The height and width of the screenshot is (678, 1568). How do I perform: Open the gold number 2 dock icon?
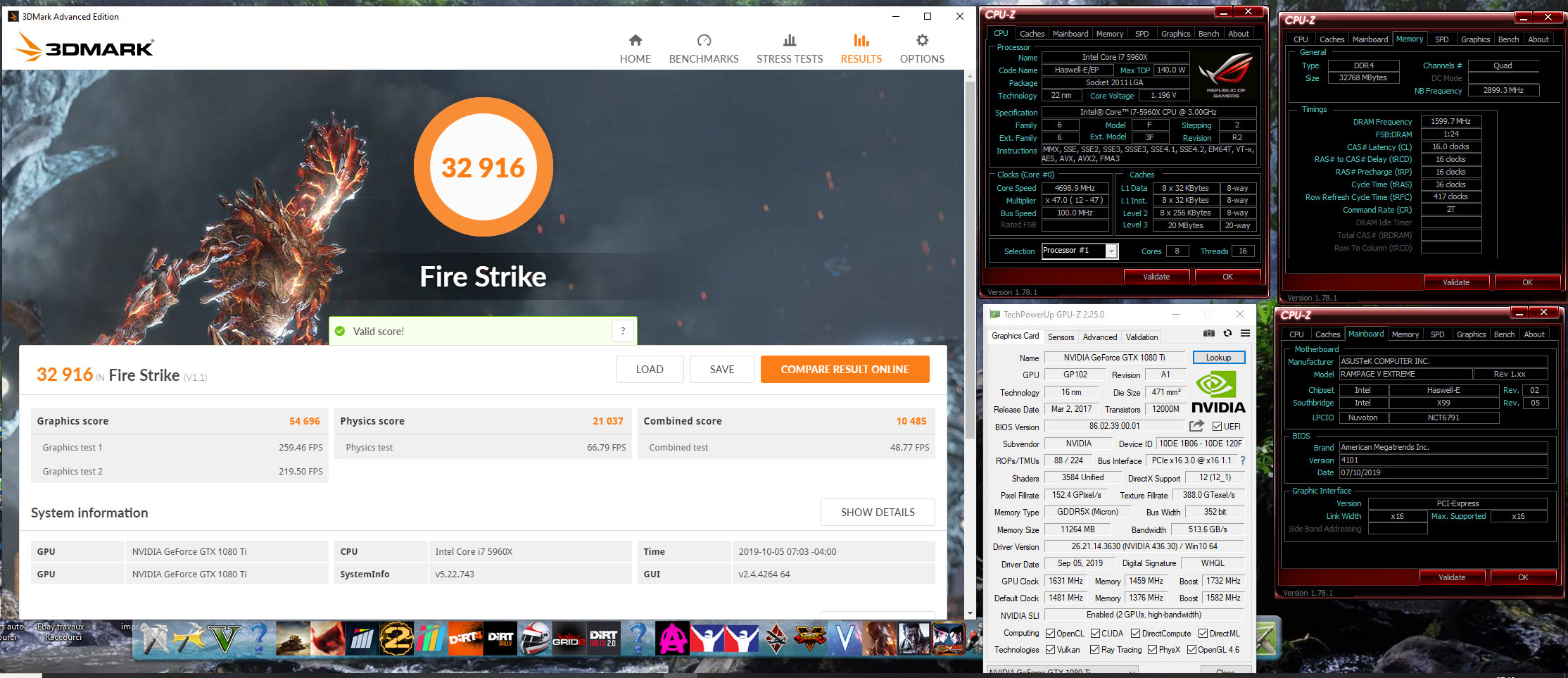(x=396, y=638)
